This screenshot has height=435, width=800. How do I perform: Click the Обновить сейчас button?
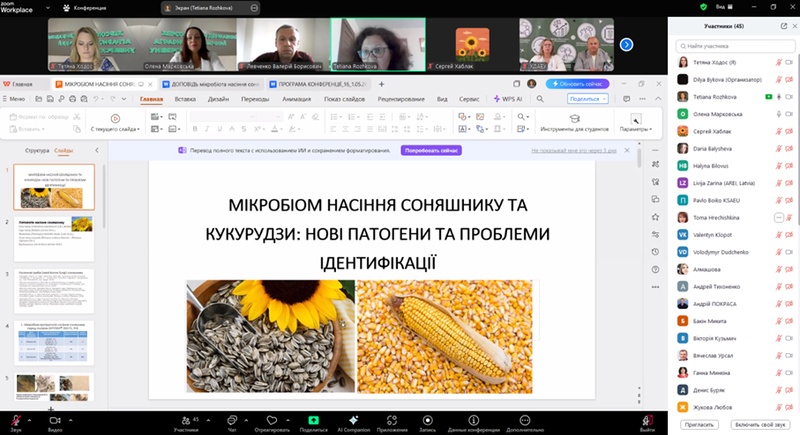(x=578, y=84)
